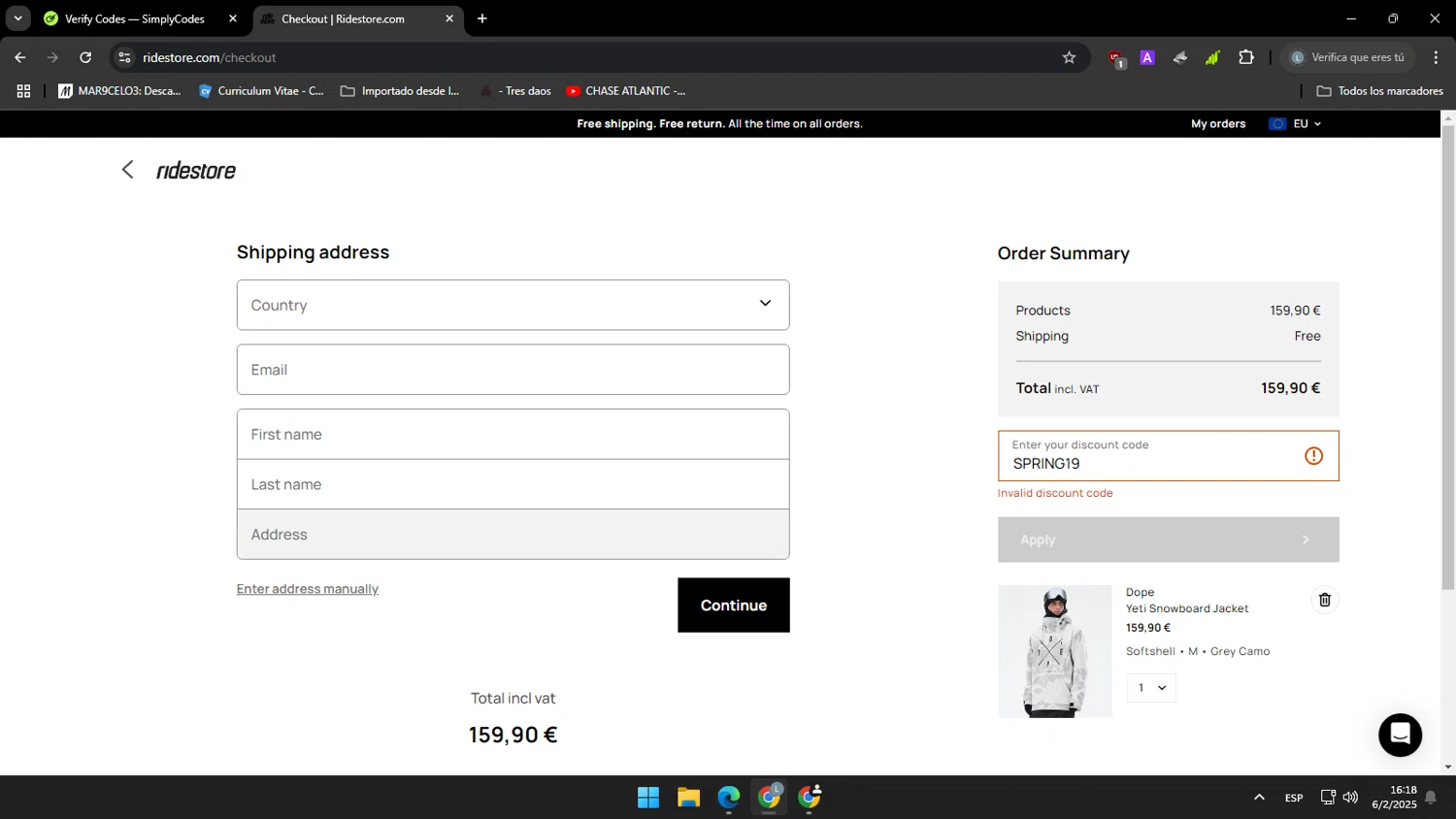Open the EU region selector

(x=1295, y=123)
